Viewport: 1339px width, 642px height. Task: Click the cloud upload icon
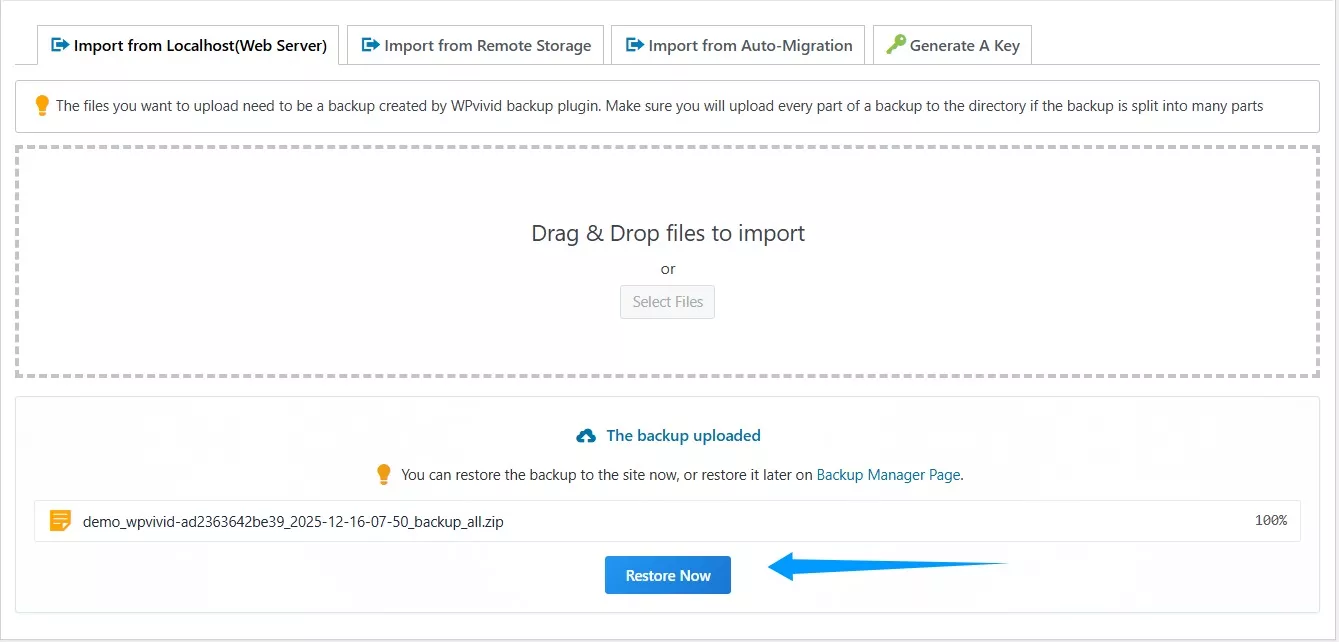point(587,436)
